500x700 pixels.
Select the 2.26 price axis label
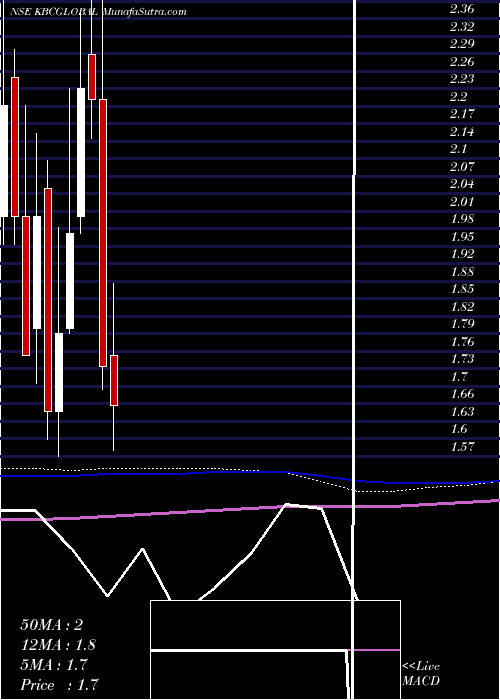pyautogui.click(x=462, y=62)
